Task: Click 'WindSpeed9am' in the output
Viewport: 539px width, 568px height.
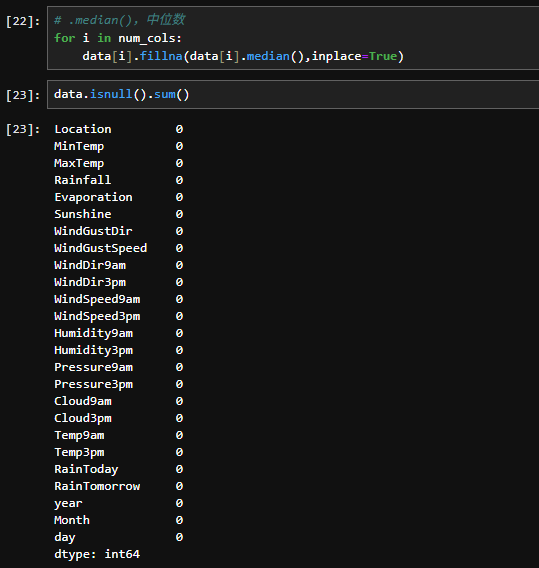Action: pyautogui.click(x=97, y=300)
